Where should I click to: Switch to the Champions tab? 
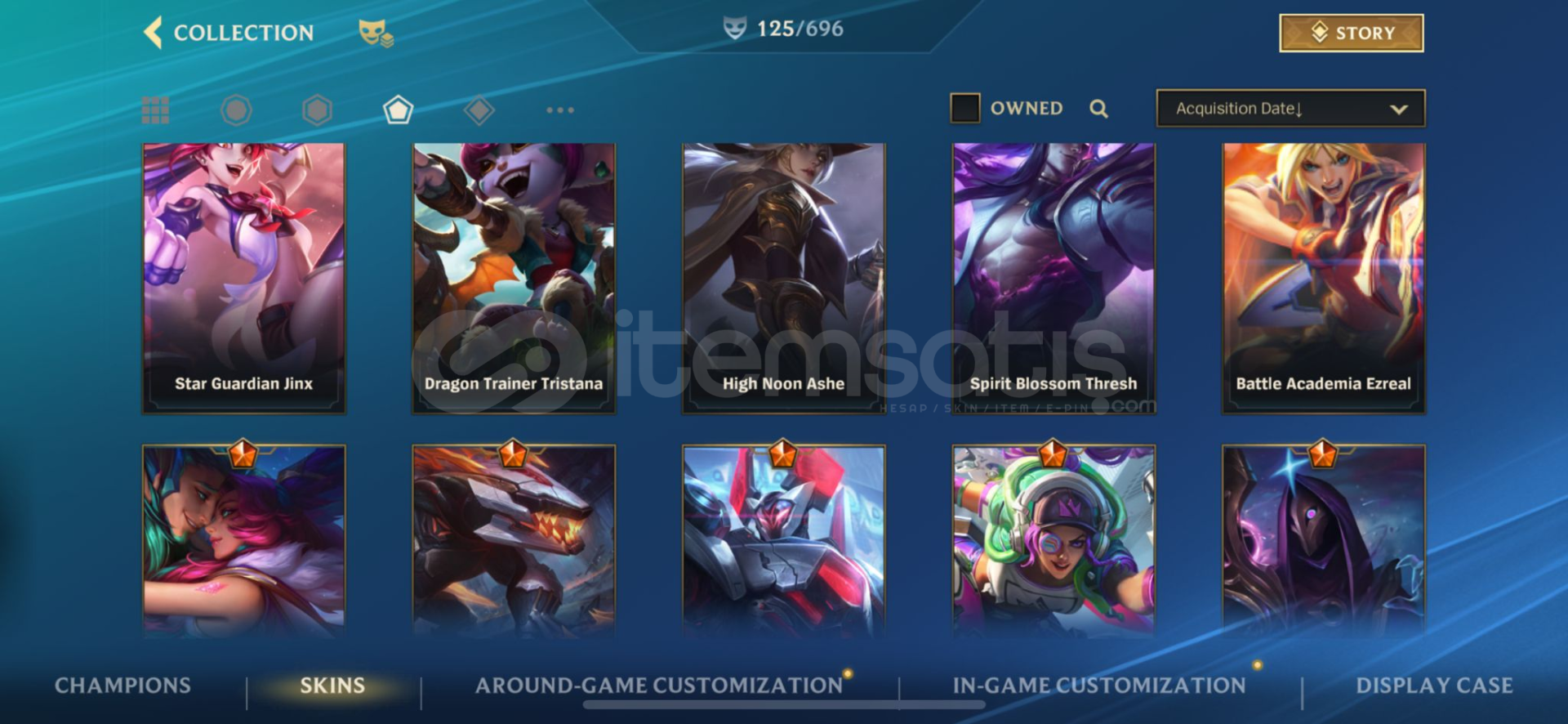coord(122,686)
